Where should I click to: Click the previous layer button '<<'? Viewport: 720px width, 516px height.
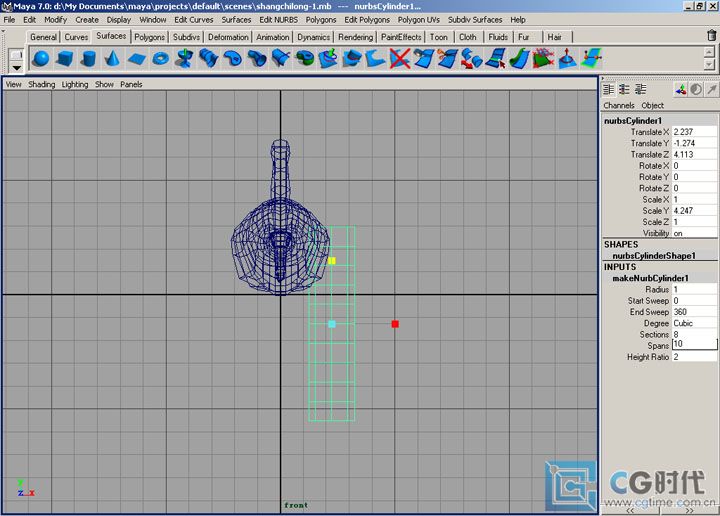pos(630,511)
